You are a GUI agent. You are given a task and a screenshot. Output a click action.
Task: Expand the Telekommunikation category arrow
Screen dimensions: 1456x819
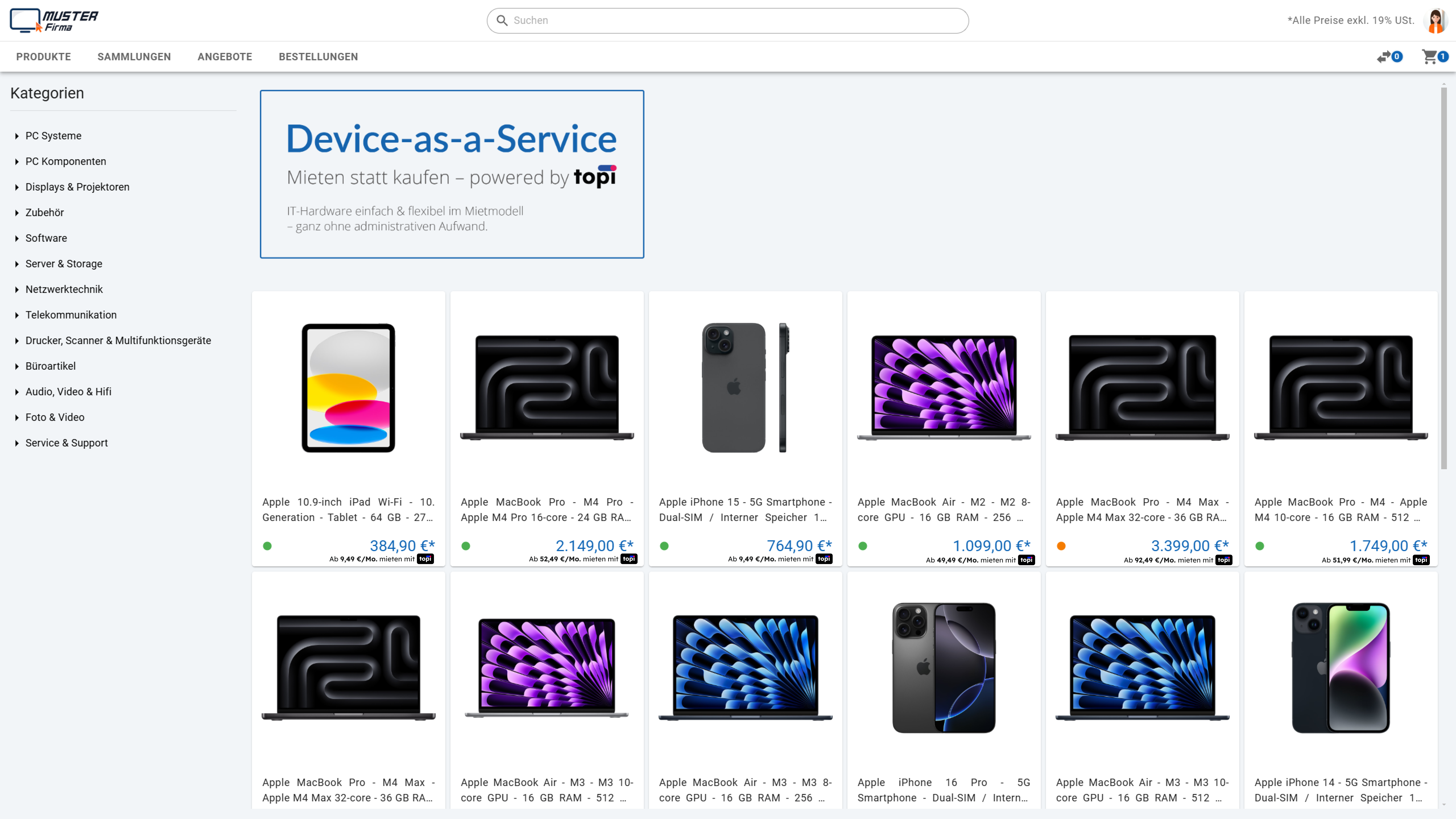[17, 315]
